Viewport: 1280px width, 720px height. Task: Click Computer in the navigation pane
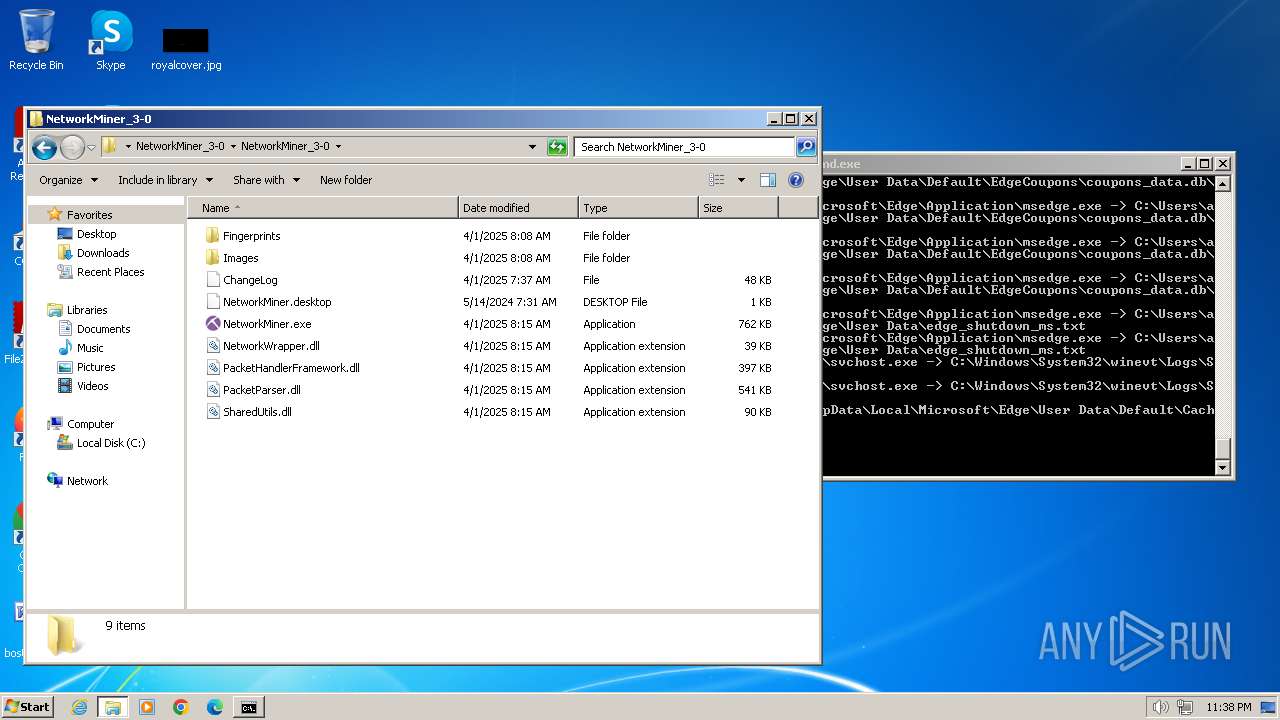(90, 424)
